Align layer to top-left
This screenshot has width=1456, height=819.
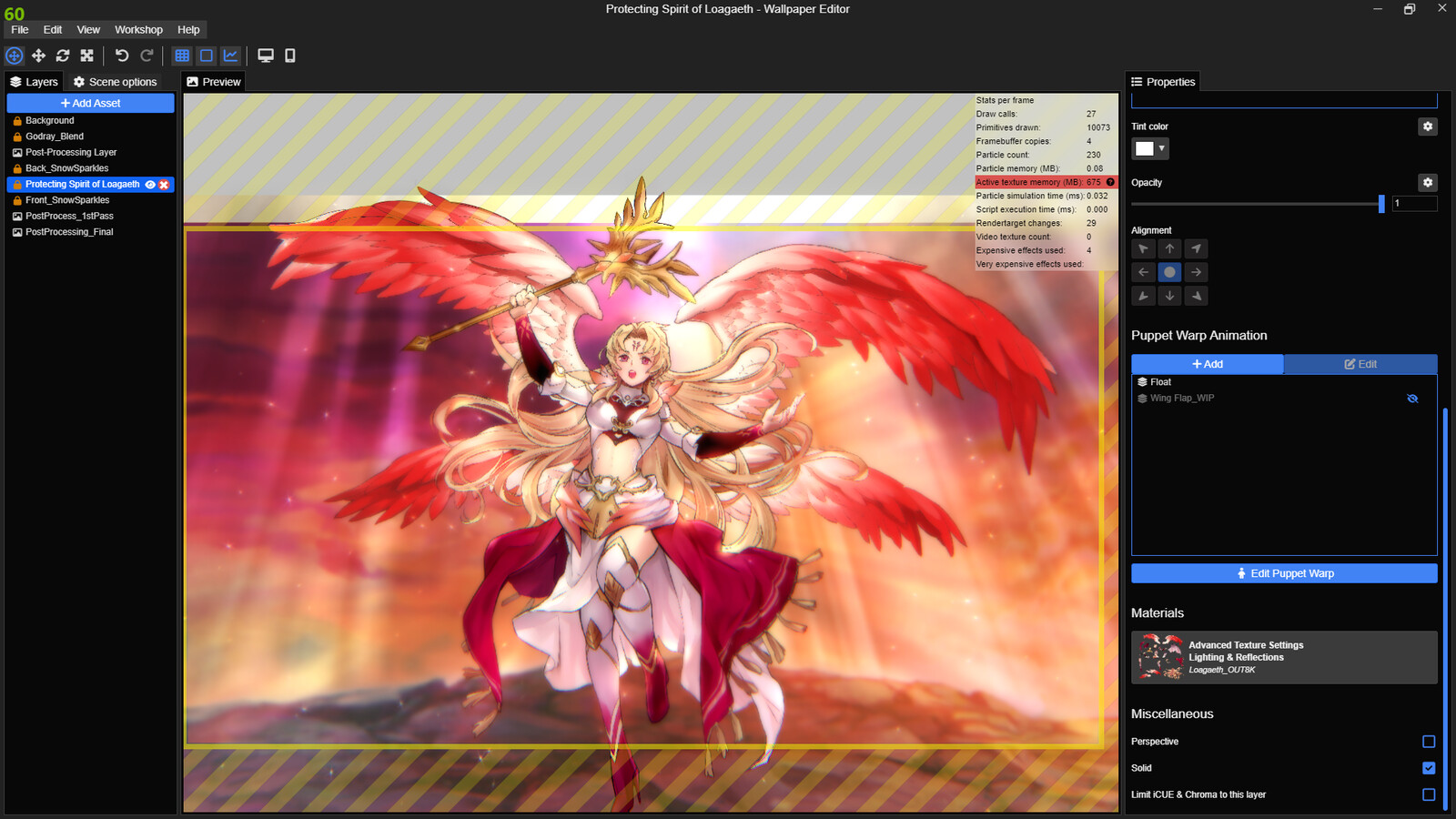[x=1144, y=248]
